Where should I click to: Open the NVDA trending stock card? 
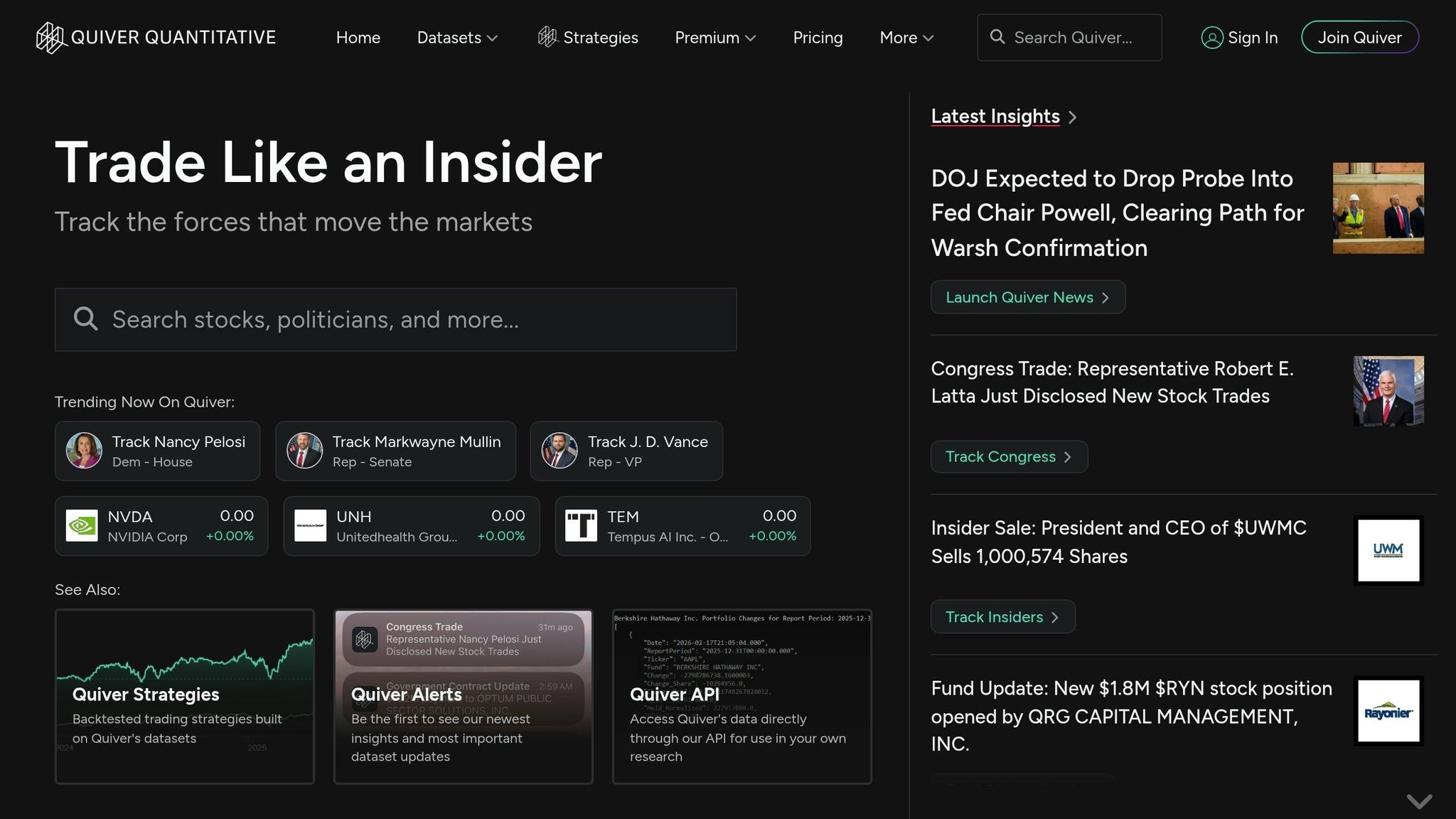[161, 526]
